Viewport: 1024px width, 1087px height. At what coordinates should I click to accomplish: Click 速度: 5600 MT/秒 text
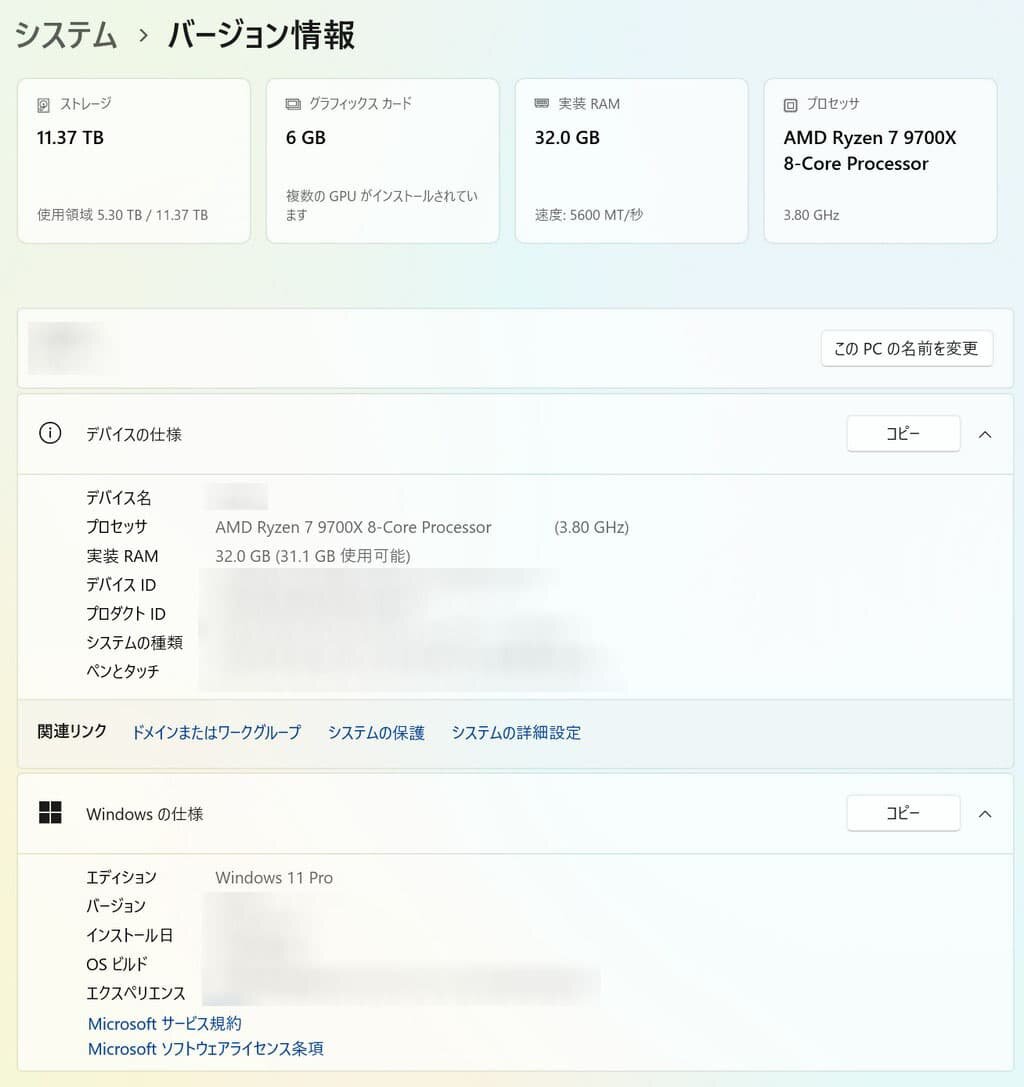tap(589, 215)
